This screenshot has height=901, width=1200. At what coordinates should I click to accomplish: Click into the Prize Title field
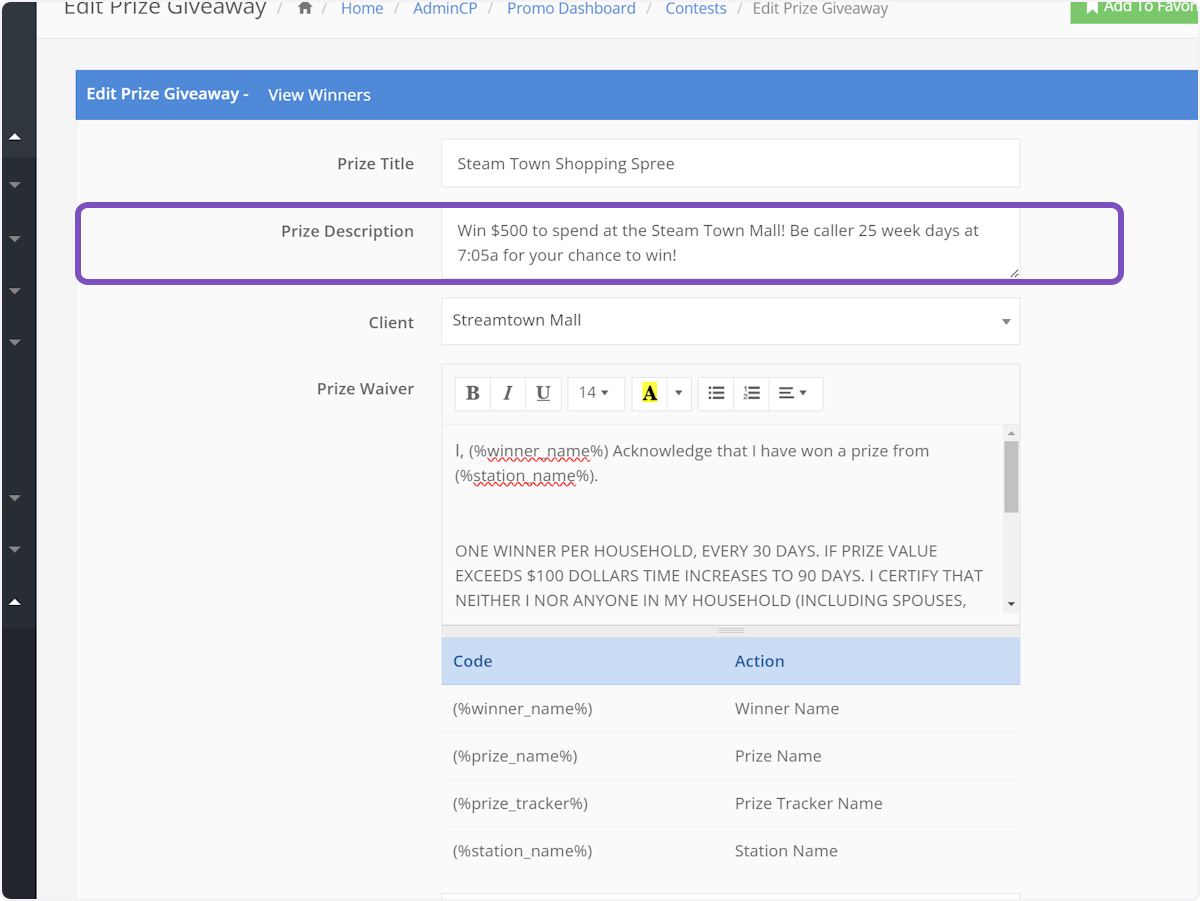730,163
